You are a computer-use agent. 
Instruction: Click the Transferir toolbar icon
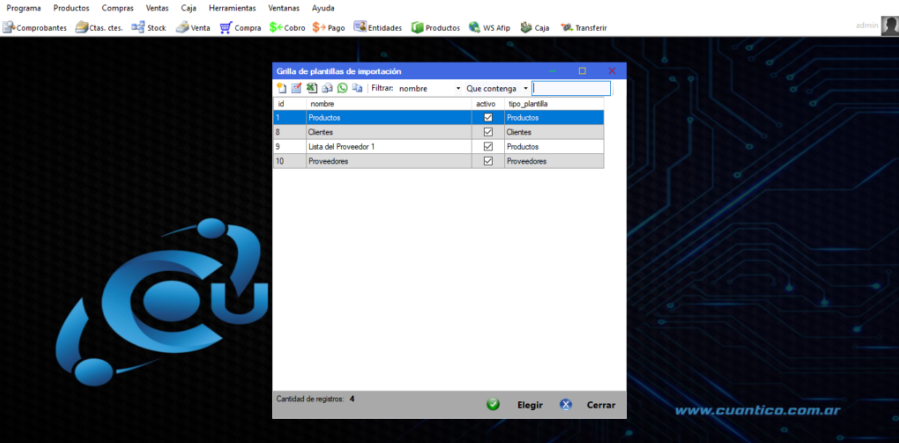(x=583, y=28)
